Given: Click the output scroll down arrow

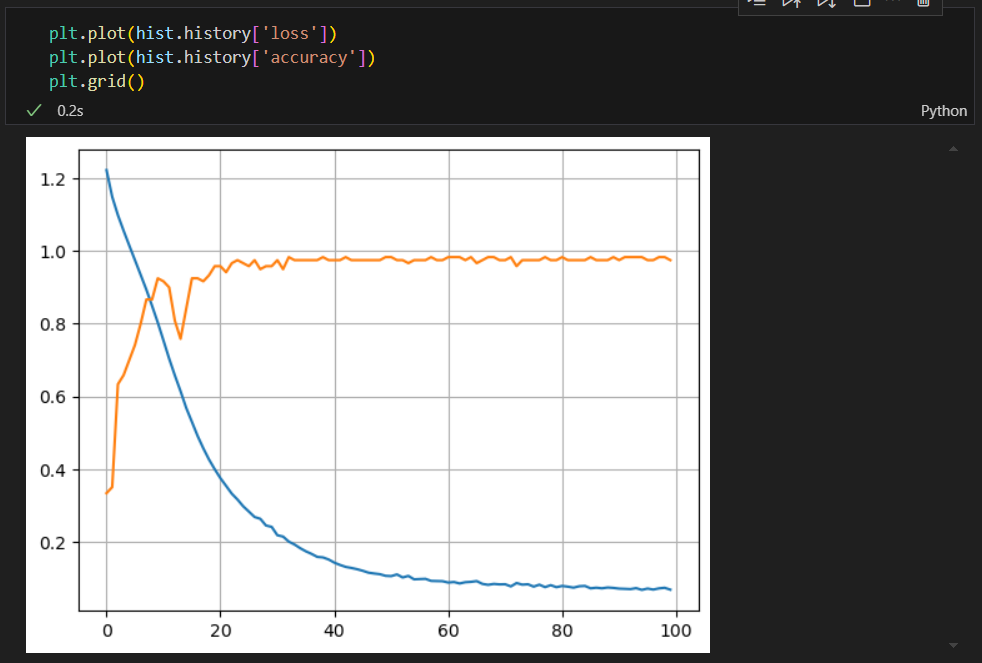Looking at the screenshot, I should click(x=953, y=645).
